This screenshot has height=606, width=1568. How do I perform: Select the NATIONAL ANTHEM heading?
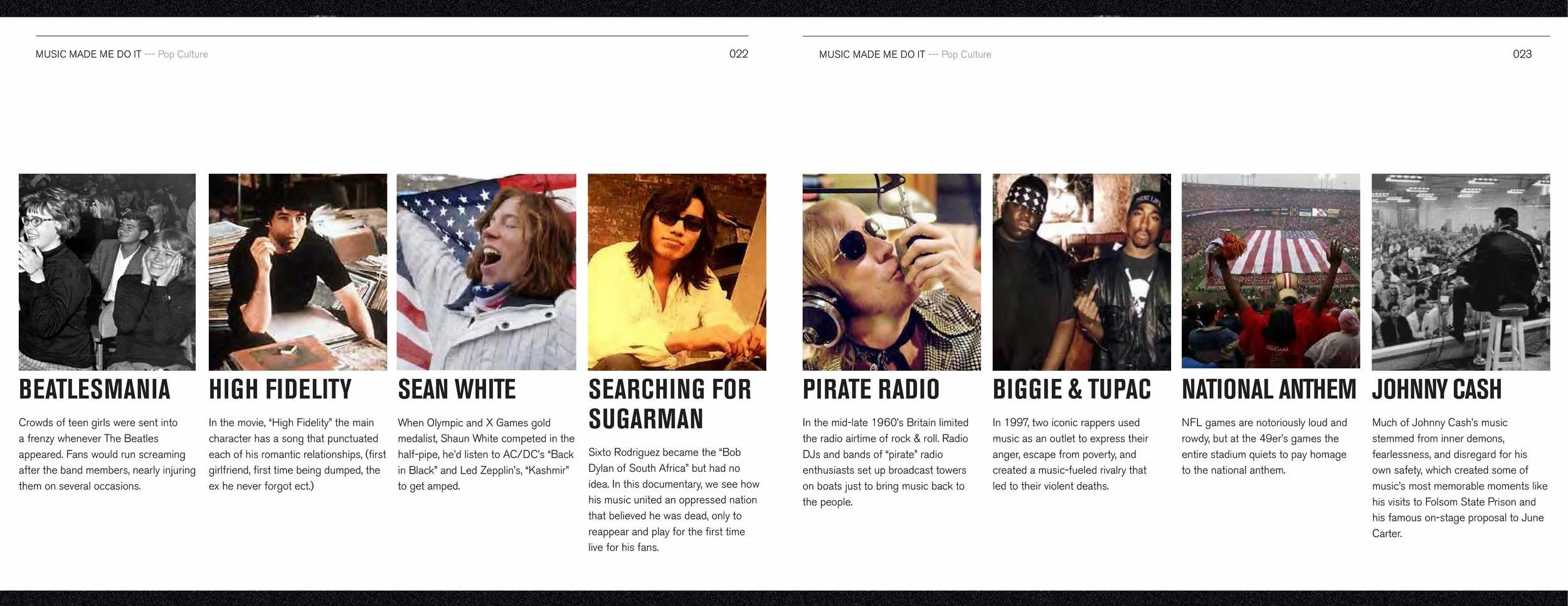point(1269,389)
